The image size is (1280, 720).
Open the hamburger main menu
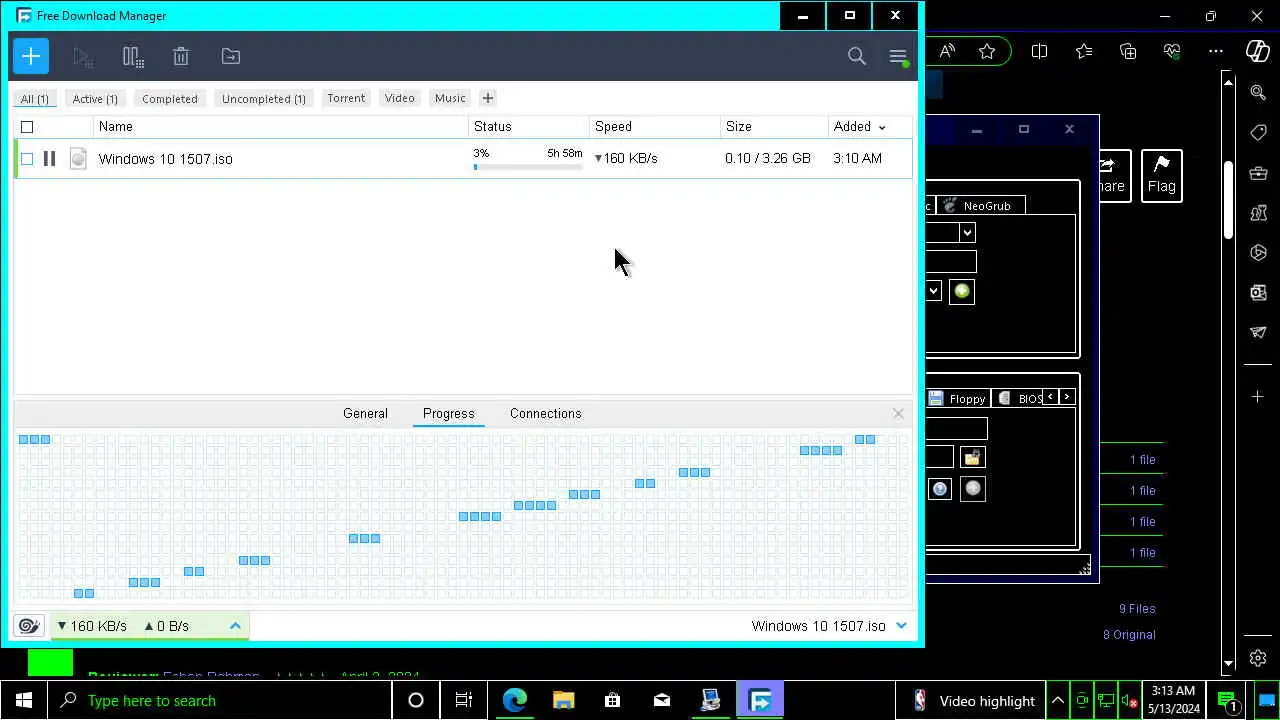[898, 56]
